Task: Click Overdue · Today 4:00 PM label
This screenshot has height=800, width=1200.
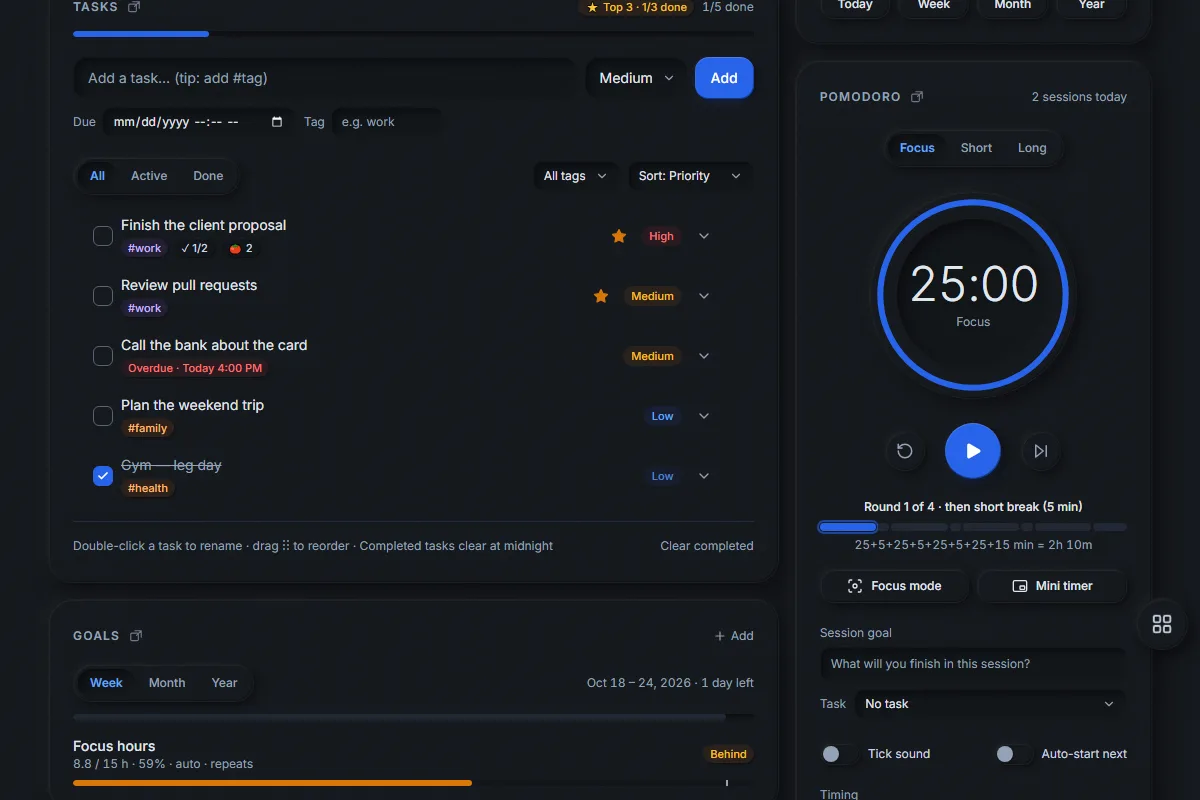Action: (195, 368)
